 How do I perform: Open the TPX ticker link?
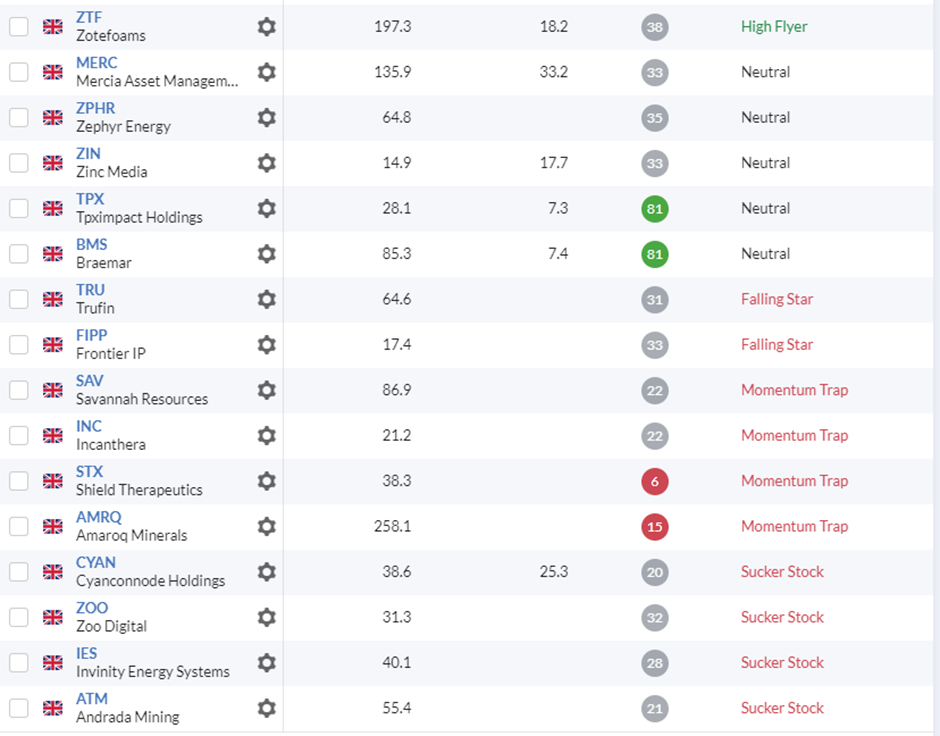[x=90, y=199]
